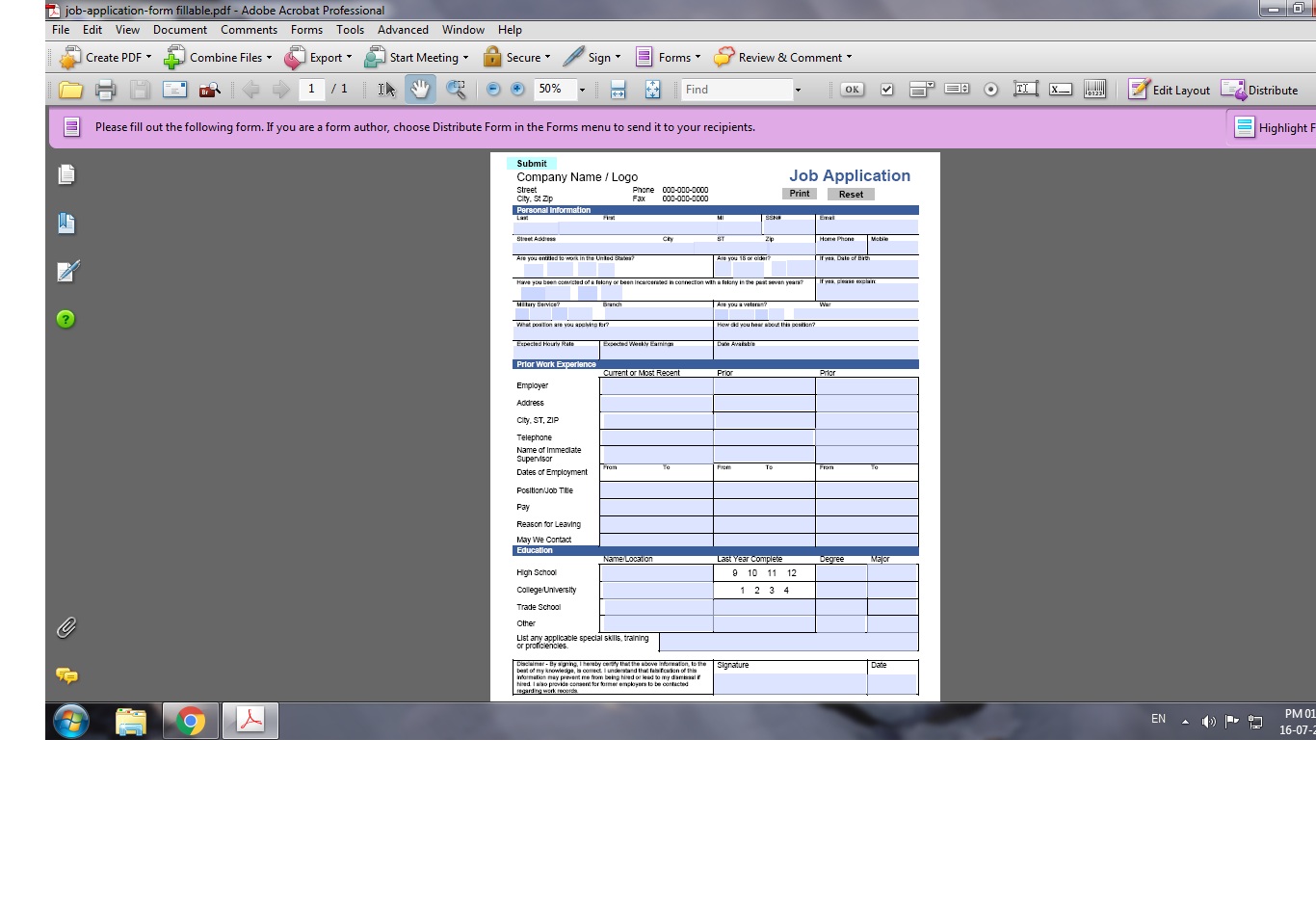Viewport: 1316px width, 898px height.
Task: Click the fit one full page icon
Action: (x=652, y=90)
